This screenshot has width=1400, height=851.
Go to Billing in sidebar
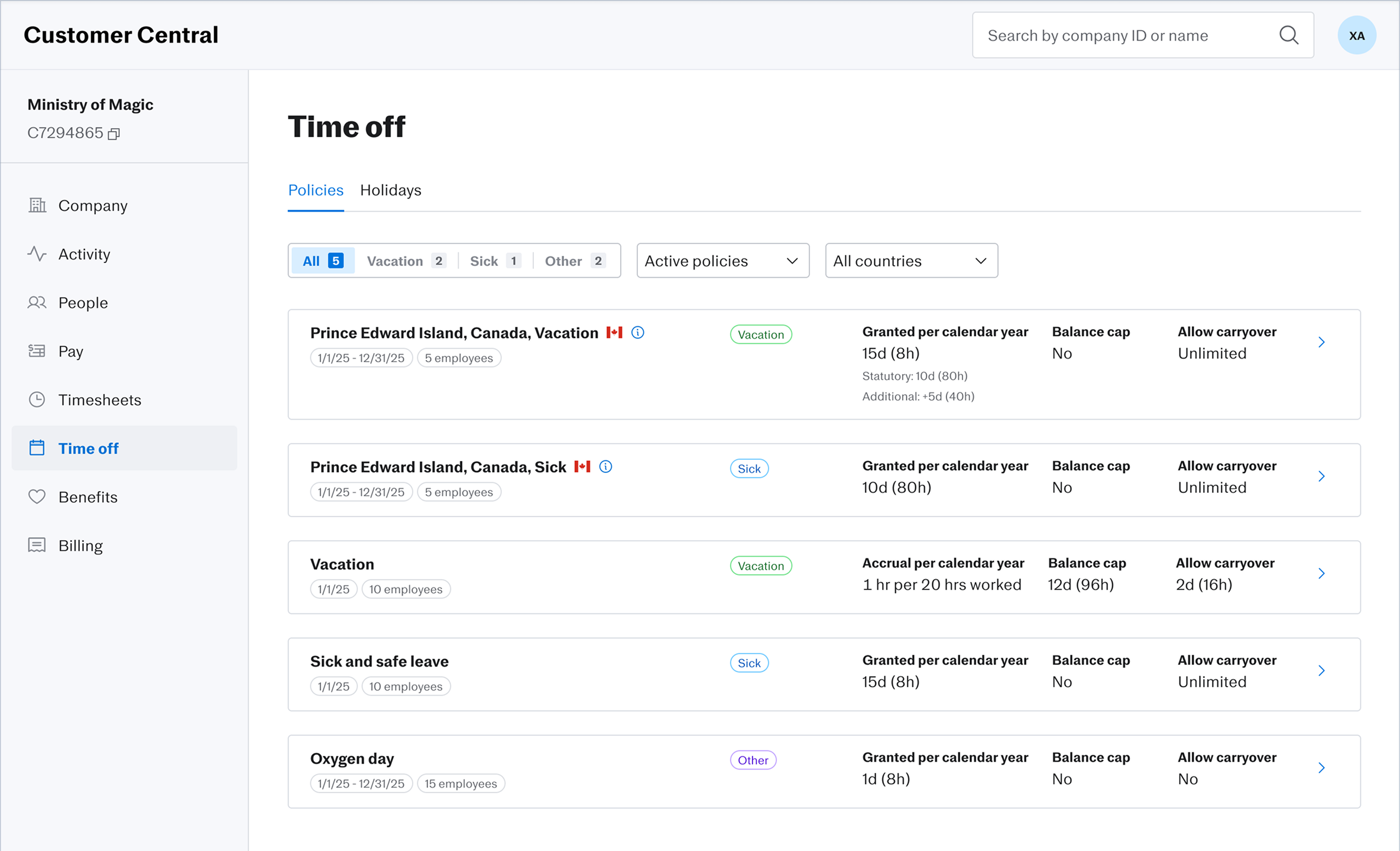pyautogui.click(x=124, y=545)
